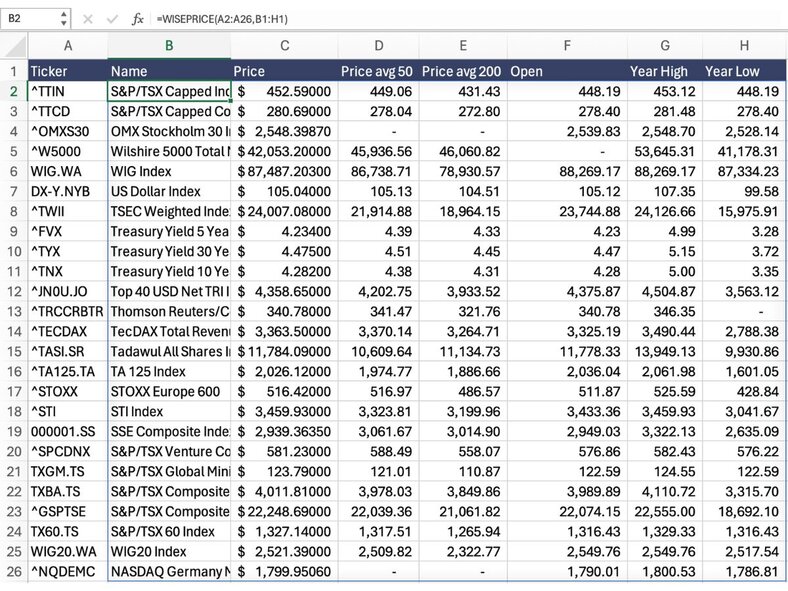
Task: Select the ^TRCCRBTR ticker cell
Action: click(x=68, y=312)
